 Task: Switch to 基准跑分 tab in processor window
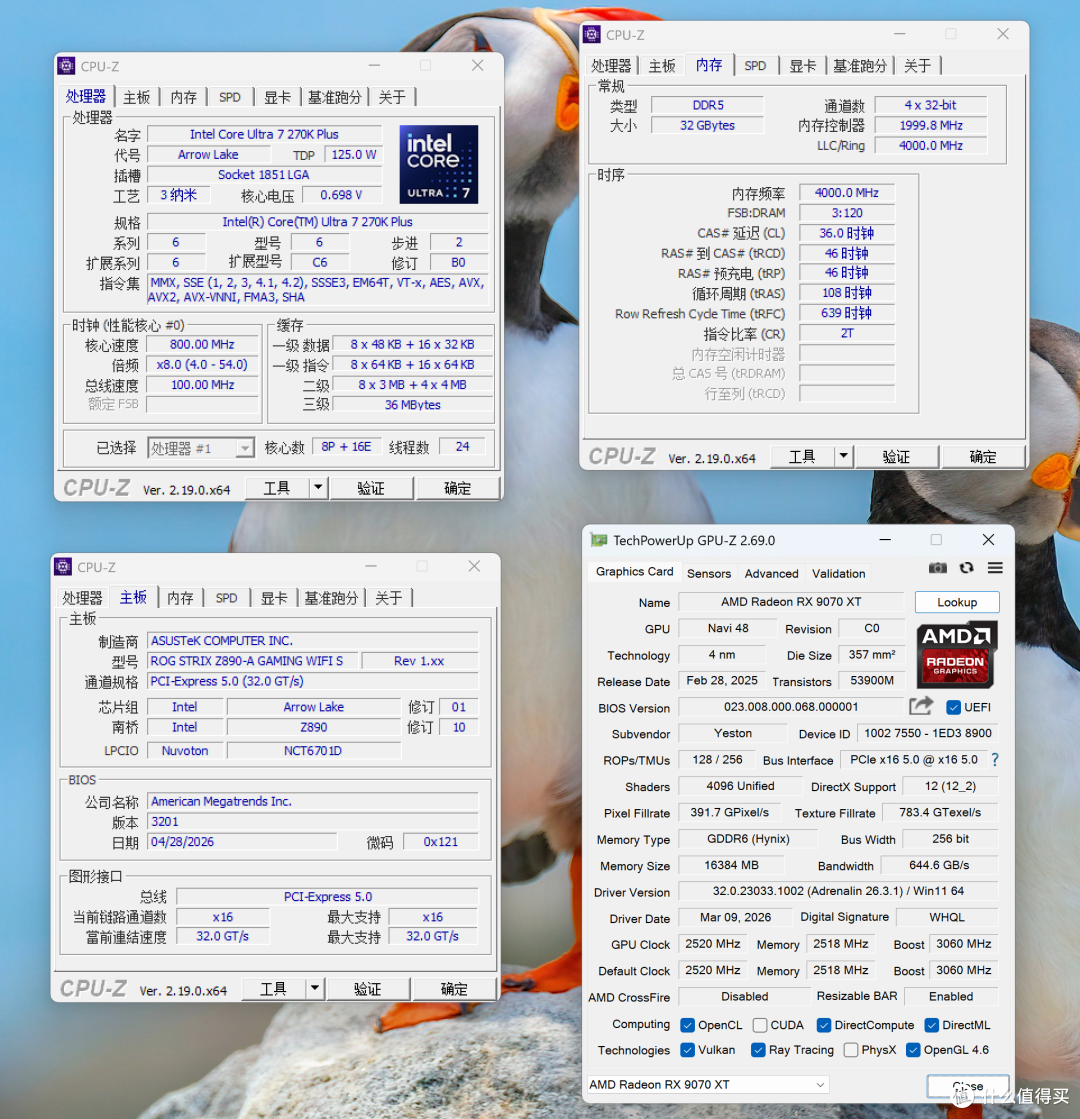point(334,97)
